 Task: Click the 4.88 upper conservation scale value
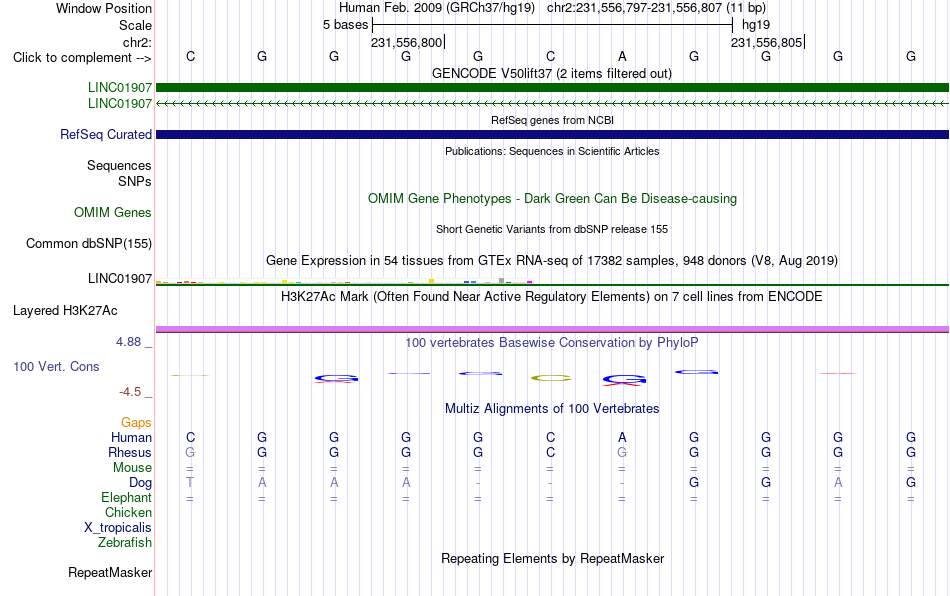(128, 342)
